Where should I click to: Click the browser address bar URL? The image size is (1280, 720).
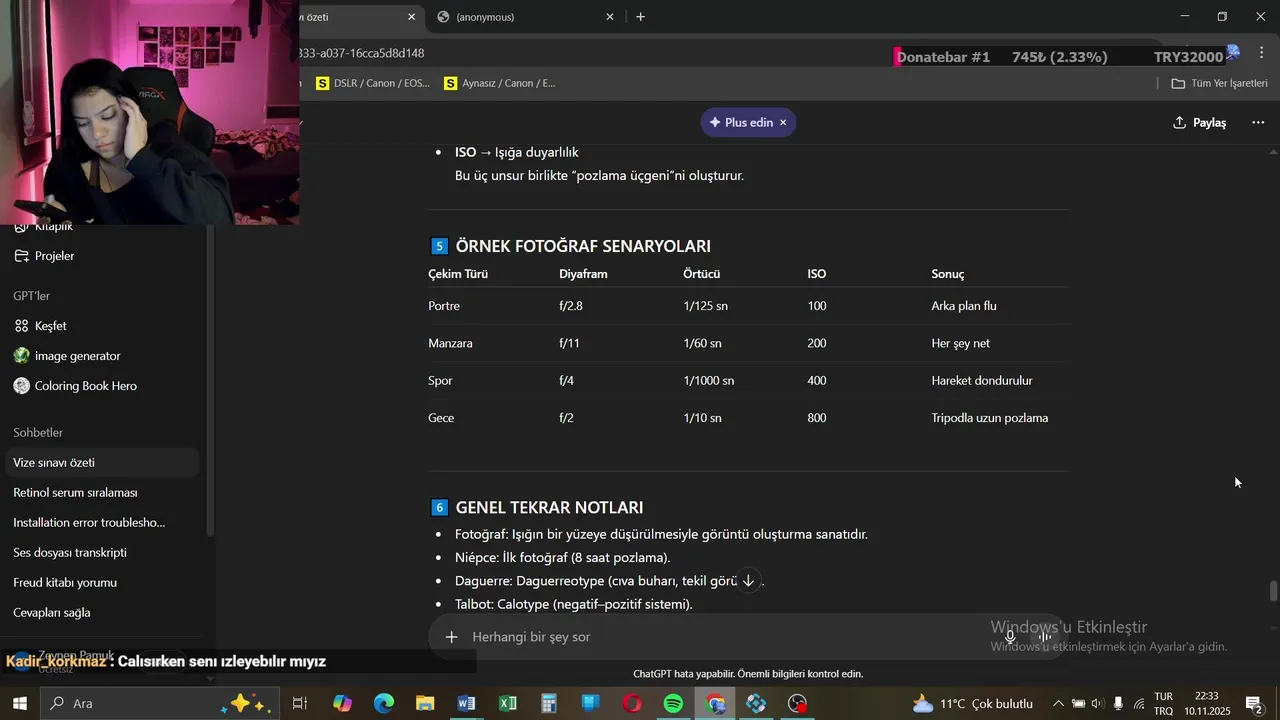click(362, 53)
